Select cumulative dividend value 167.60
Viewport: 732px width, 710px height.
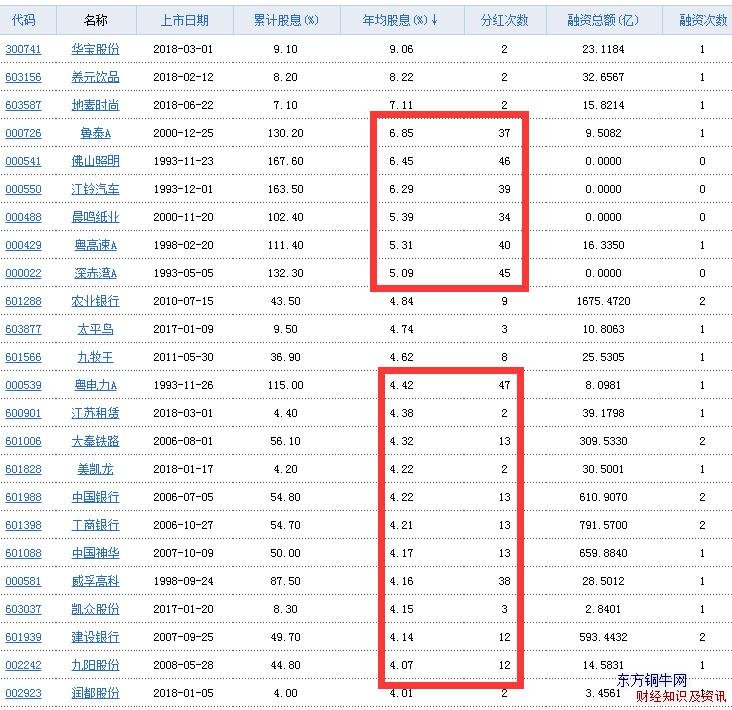pyautogui.click(x=285, y=161)
